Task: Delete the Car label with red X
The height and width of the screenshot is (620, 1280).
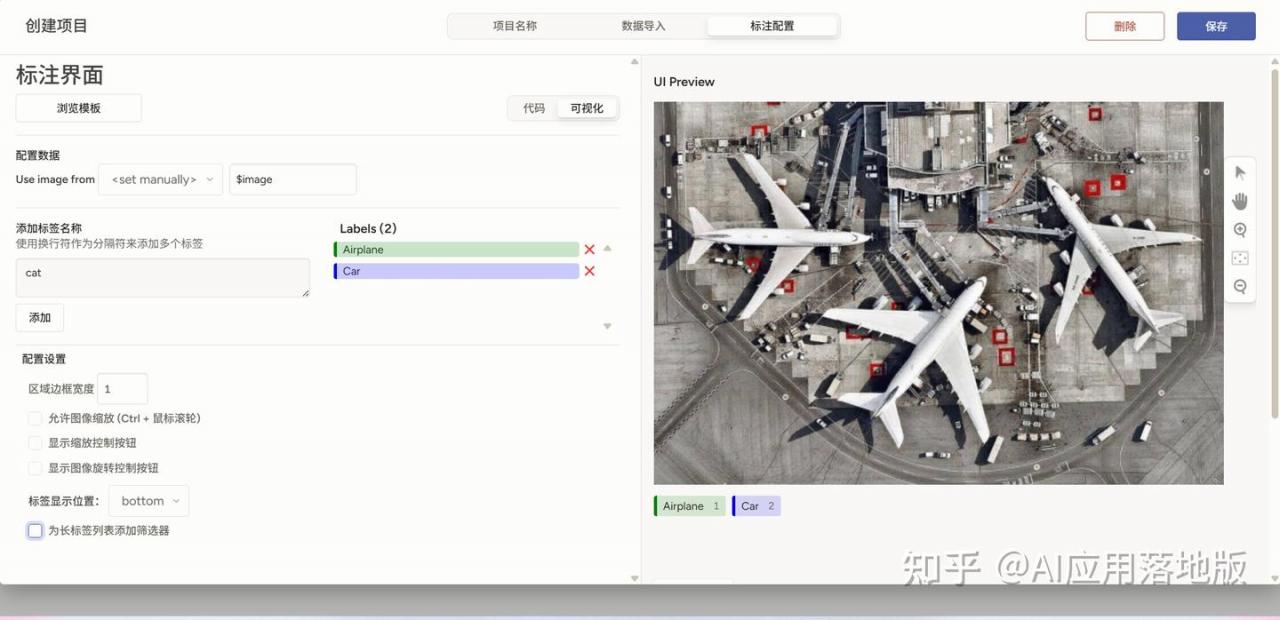Action: click(590, 271)
